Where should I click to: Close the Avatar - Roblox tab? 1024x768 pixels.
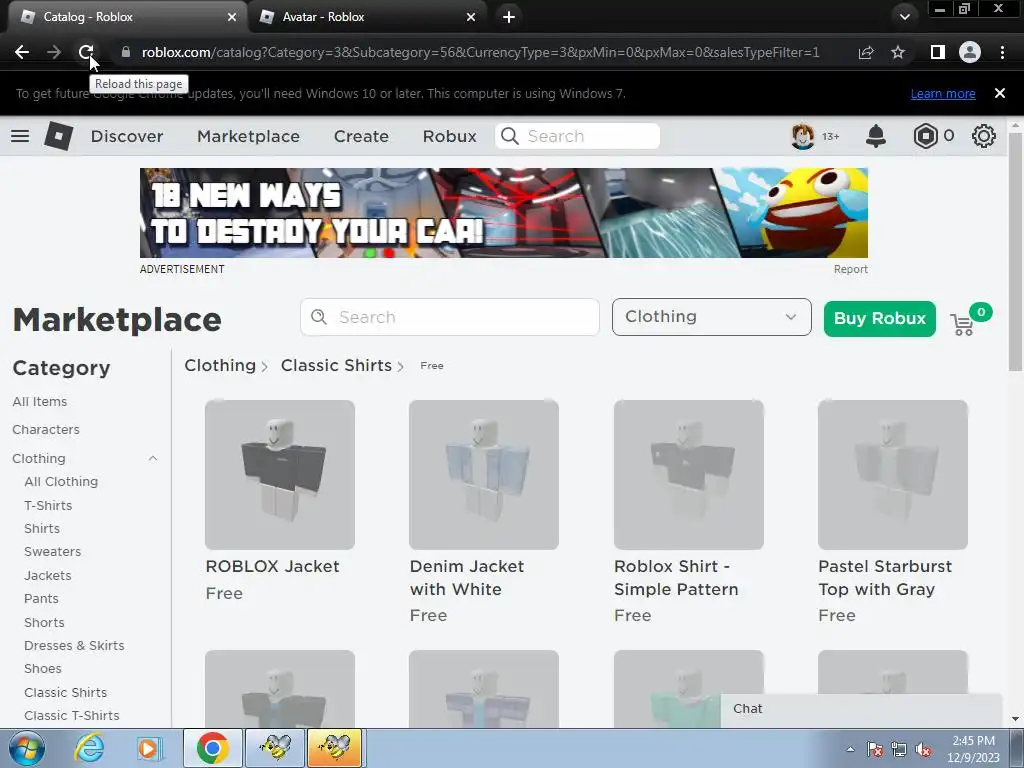tap(471, 17)
